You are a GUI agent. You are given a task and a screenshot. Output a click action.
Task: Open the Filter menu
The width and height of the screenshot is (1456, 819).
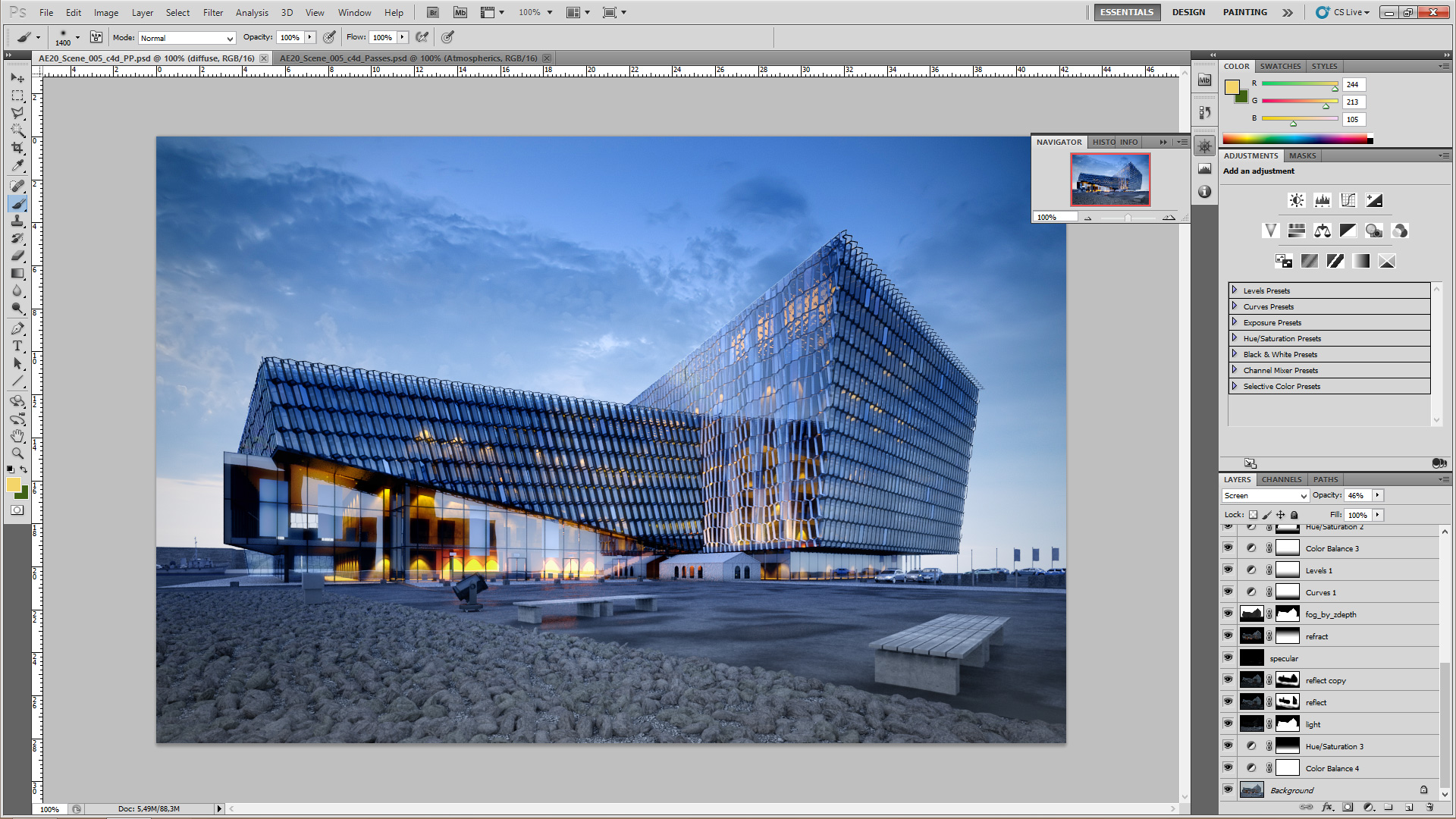point(212,13)
